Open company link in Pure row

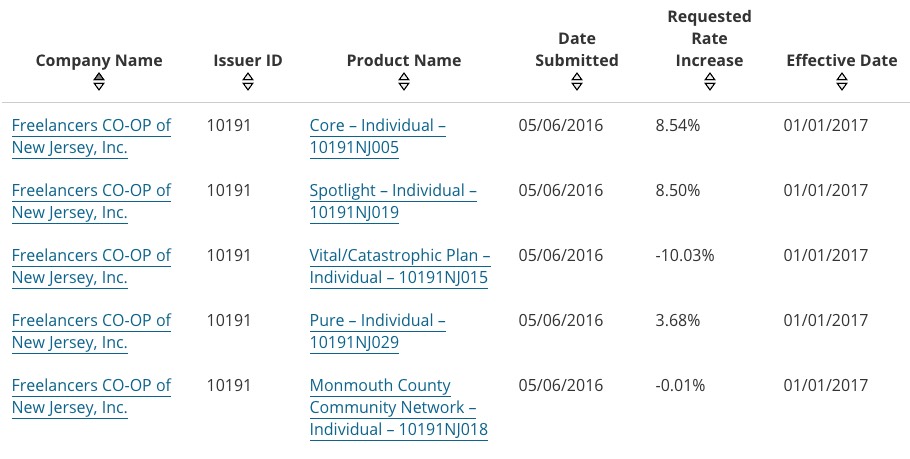[x=91, y=332]
